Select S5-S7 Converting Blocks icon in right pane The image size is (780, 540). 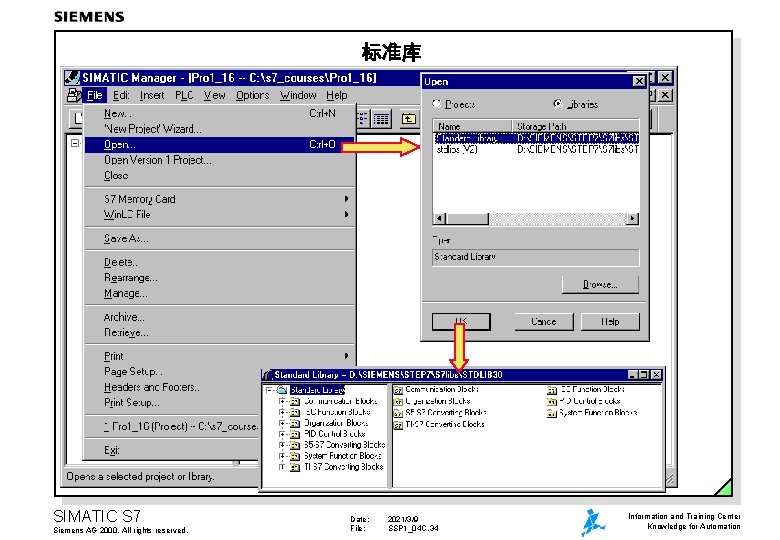tap(398, 413)
